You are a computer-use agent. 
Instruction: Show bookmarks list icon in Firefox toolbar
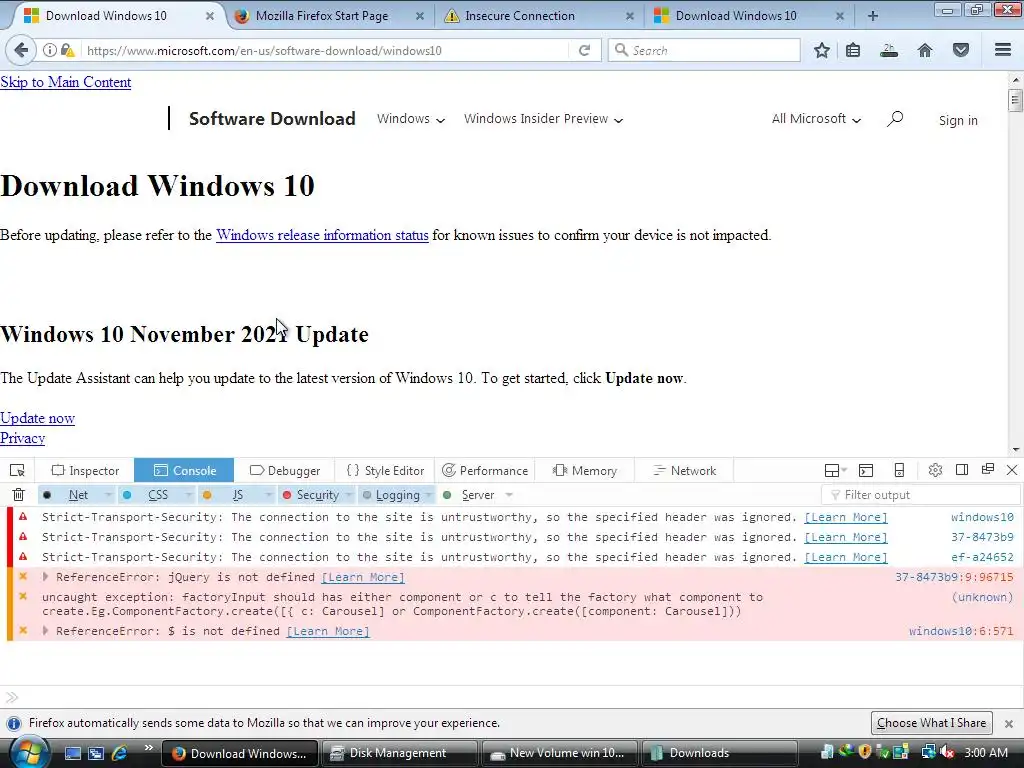coord(853,50)
